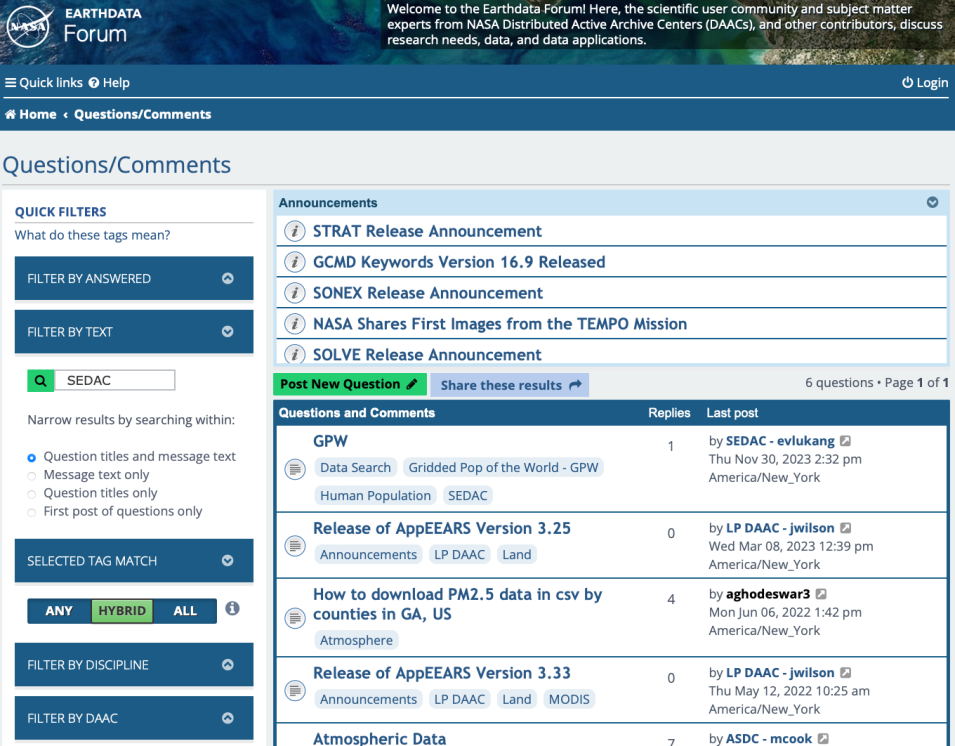955x746 pixels.
Task: Open the PM2.5 data in csv question
Action: click(x=457, y=604)
